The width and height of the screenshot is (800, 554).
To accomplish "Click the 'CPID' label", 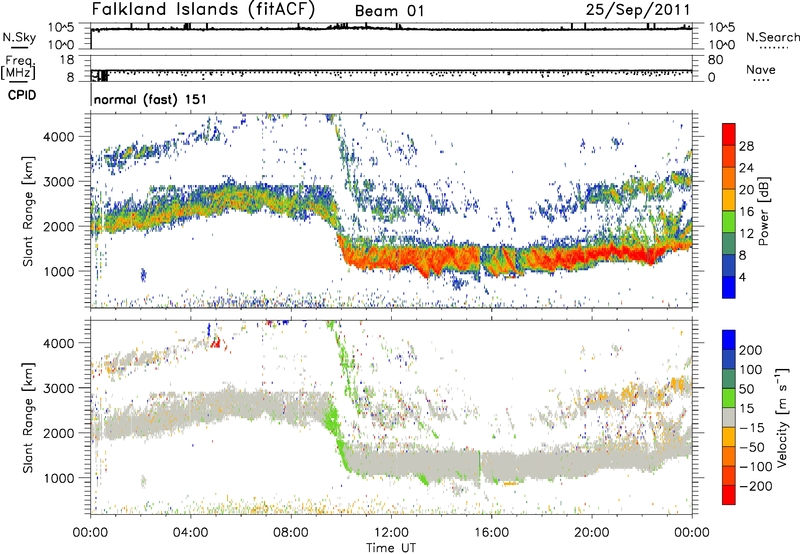I will [x=22, y=95].
